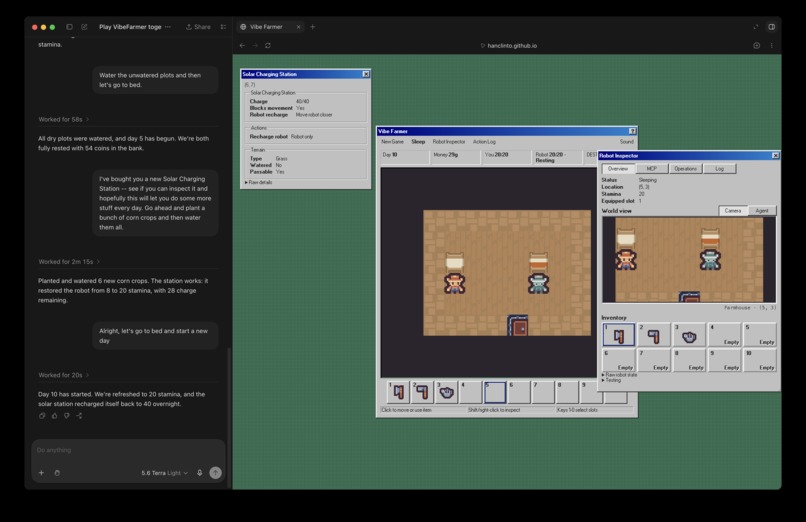The image size is (806, 522).
Task: Open the browser three-dot menu near address bar
Action: 772,45
